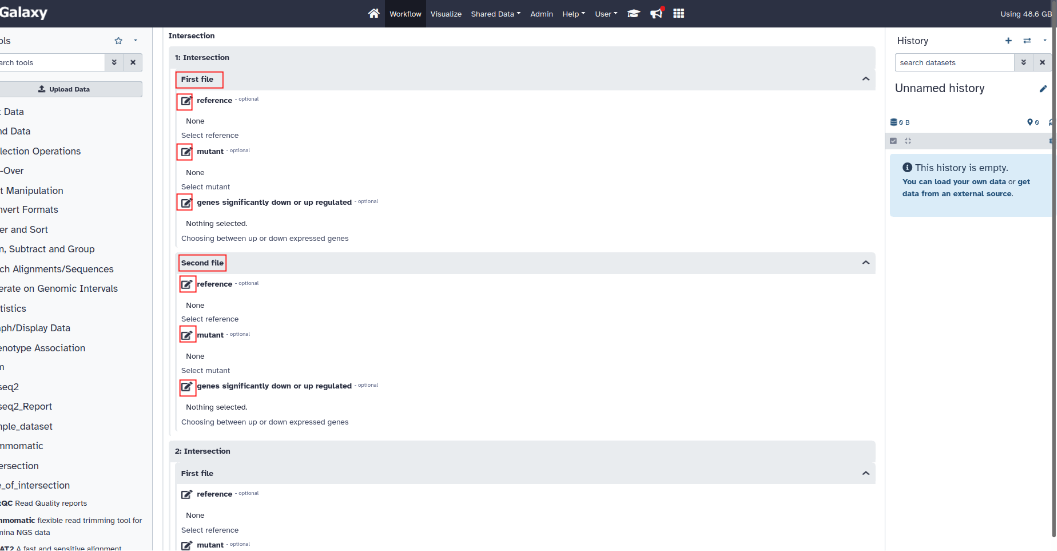Collapse the First file section of step 1
Screen dimensions: 1057x551
pos(866,79)
